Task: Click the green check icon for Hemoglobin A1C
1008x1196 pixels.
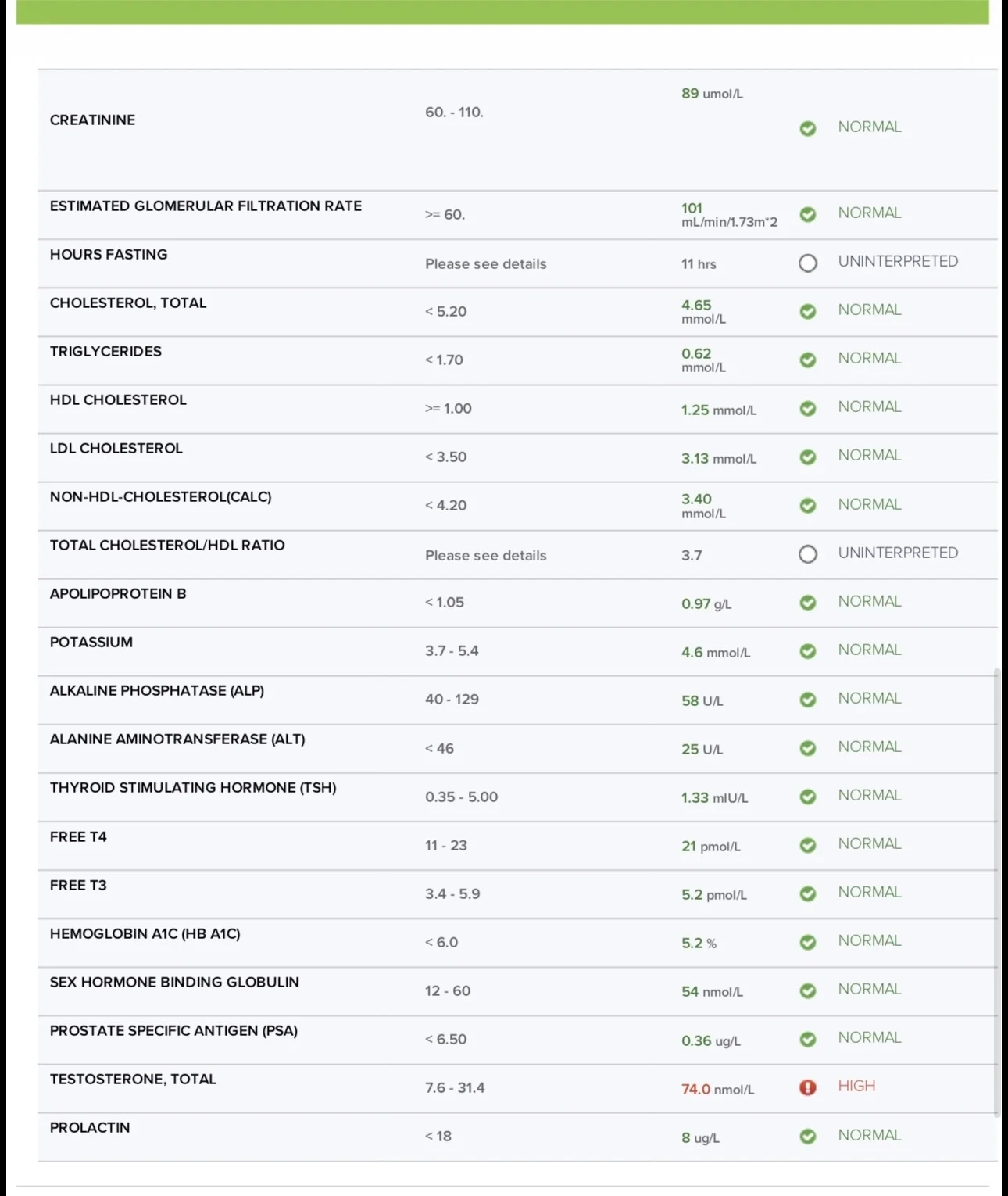Action: (x=808, y=942)
